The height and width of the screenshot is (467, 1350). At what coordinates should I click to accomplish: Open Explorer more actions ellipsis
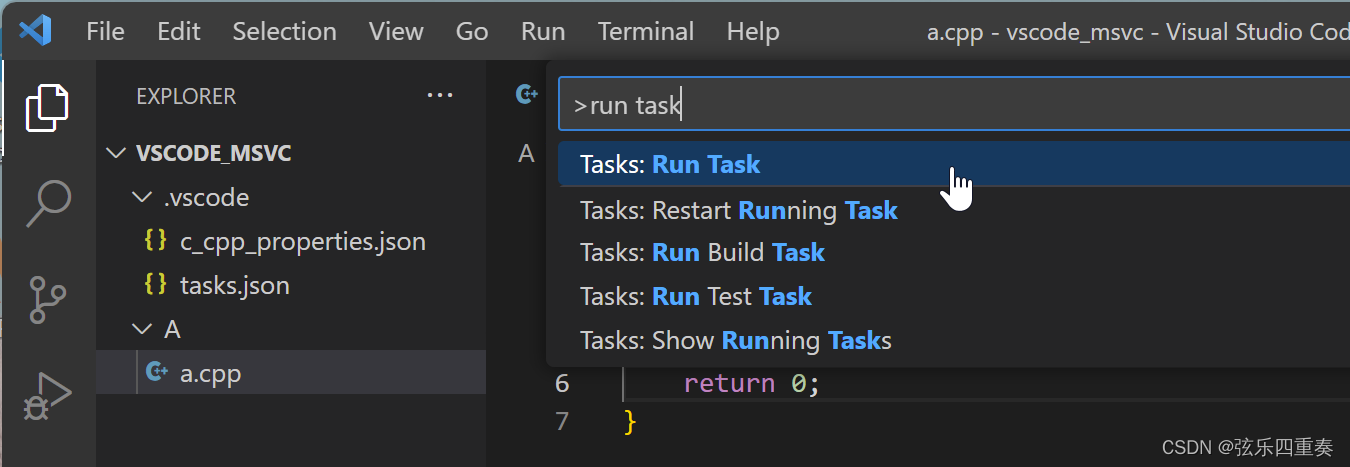tap(440, 96)
